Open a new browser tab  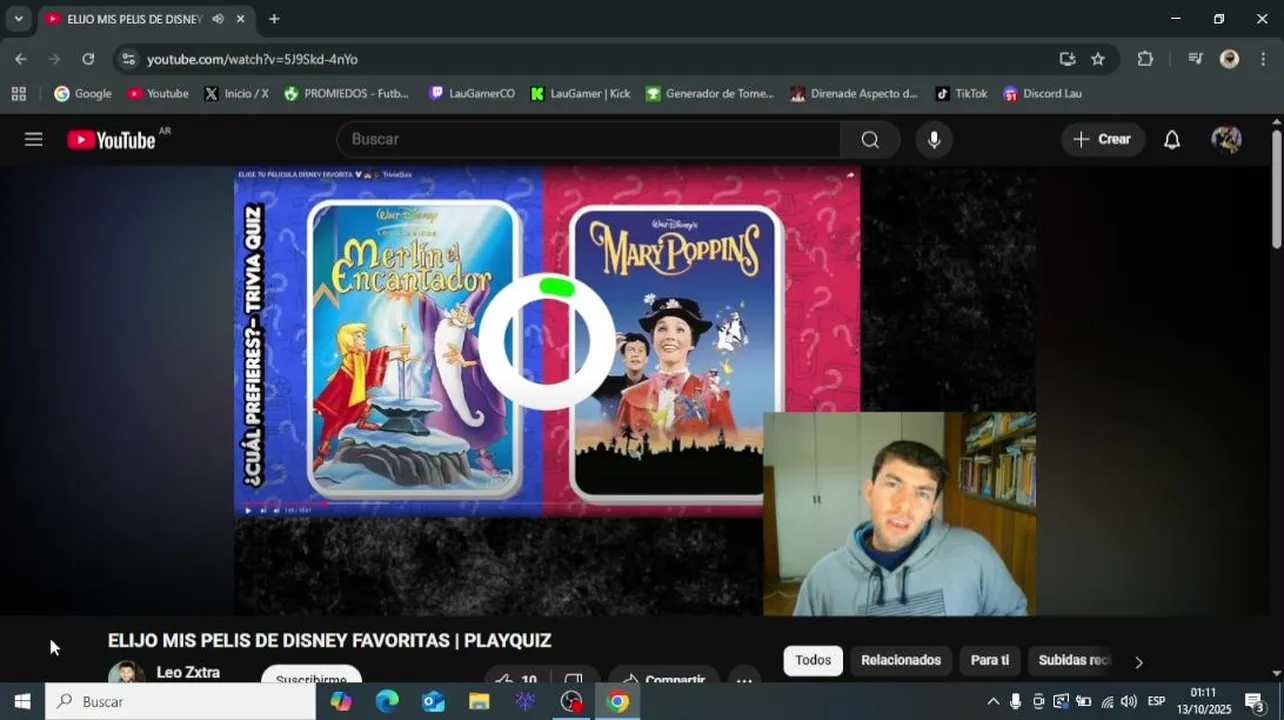pos(274,19)
